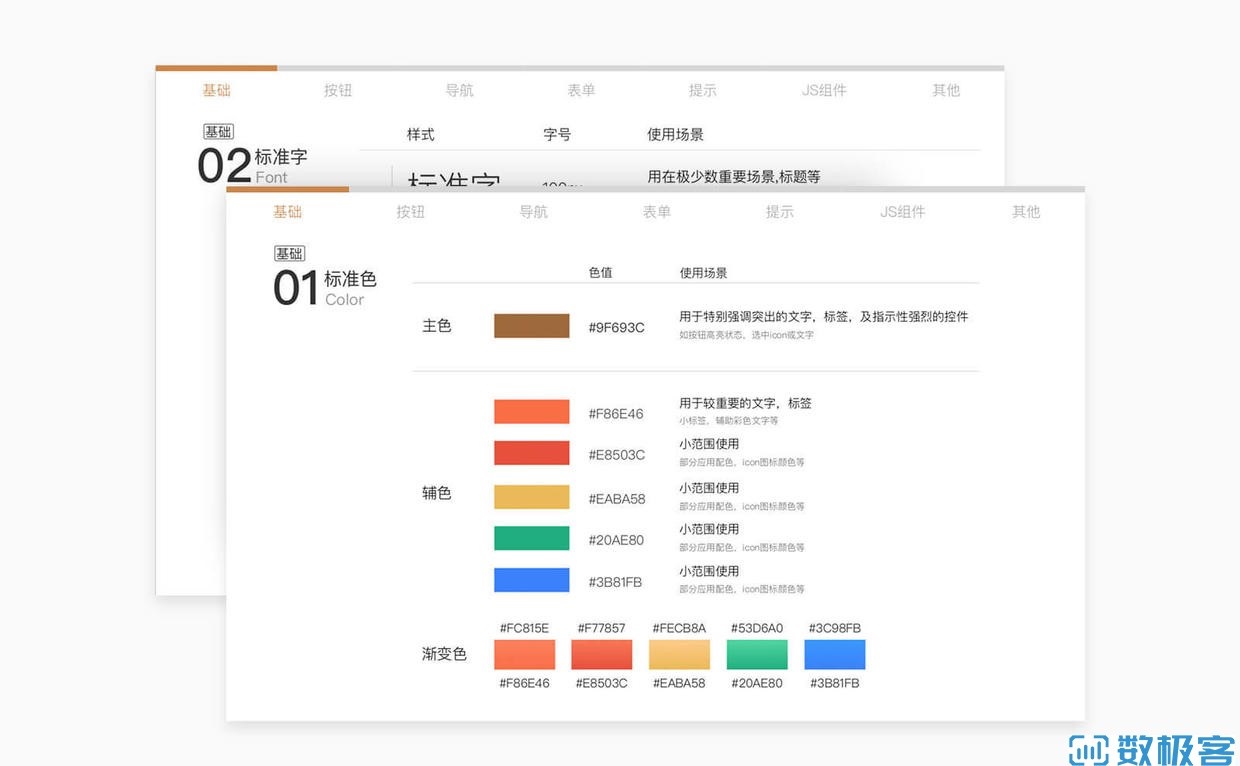Image resolution: width=1240 pixels, height=766 pixels.
Task: Click #E8503C text in the 辅色 list
Action: click(x=616, y=455)
